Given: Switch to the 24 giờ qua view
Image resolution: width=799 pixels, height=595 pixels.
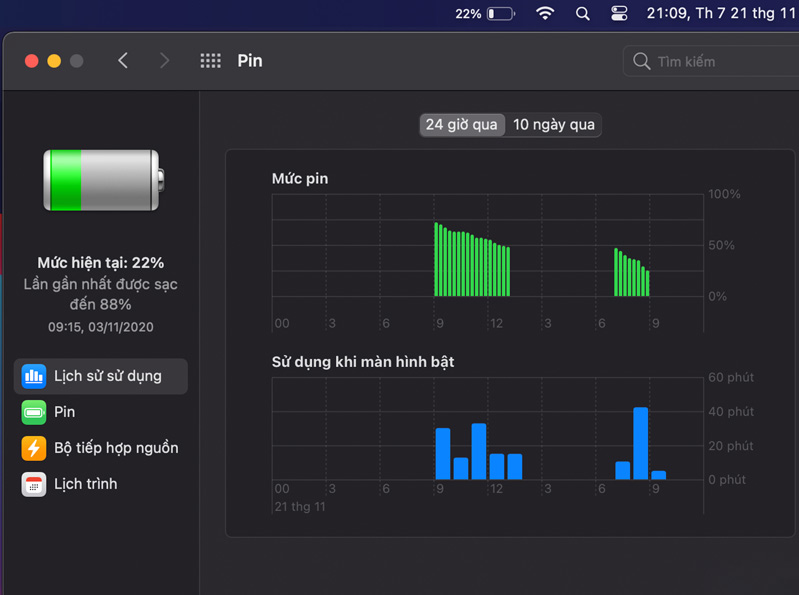Looking at the screenshot, I should point(461,125).
